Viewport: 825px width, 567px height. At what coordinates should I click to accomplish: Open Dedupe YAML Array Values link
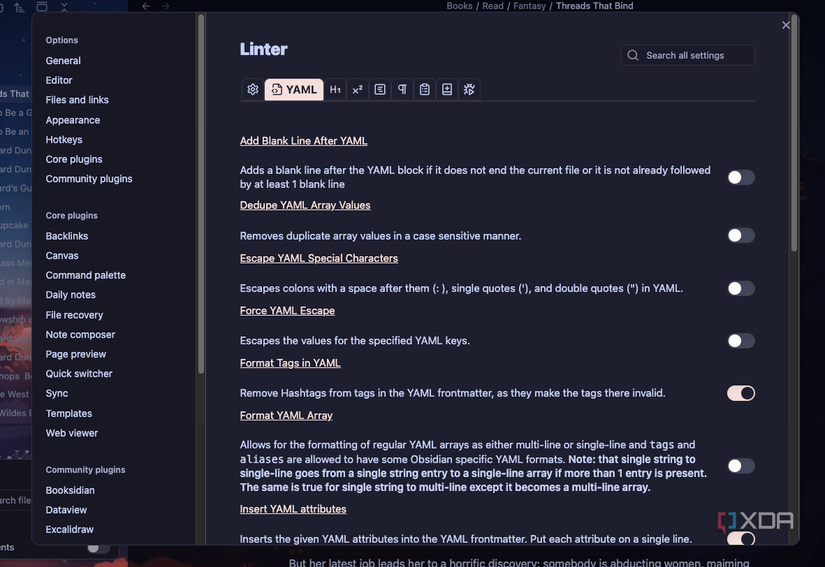click(x=305, y=205)
